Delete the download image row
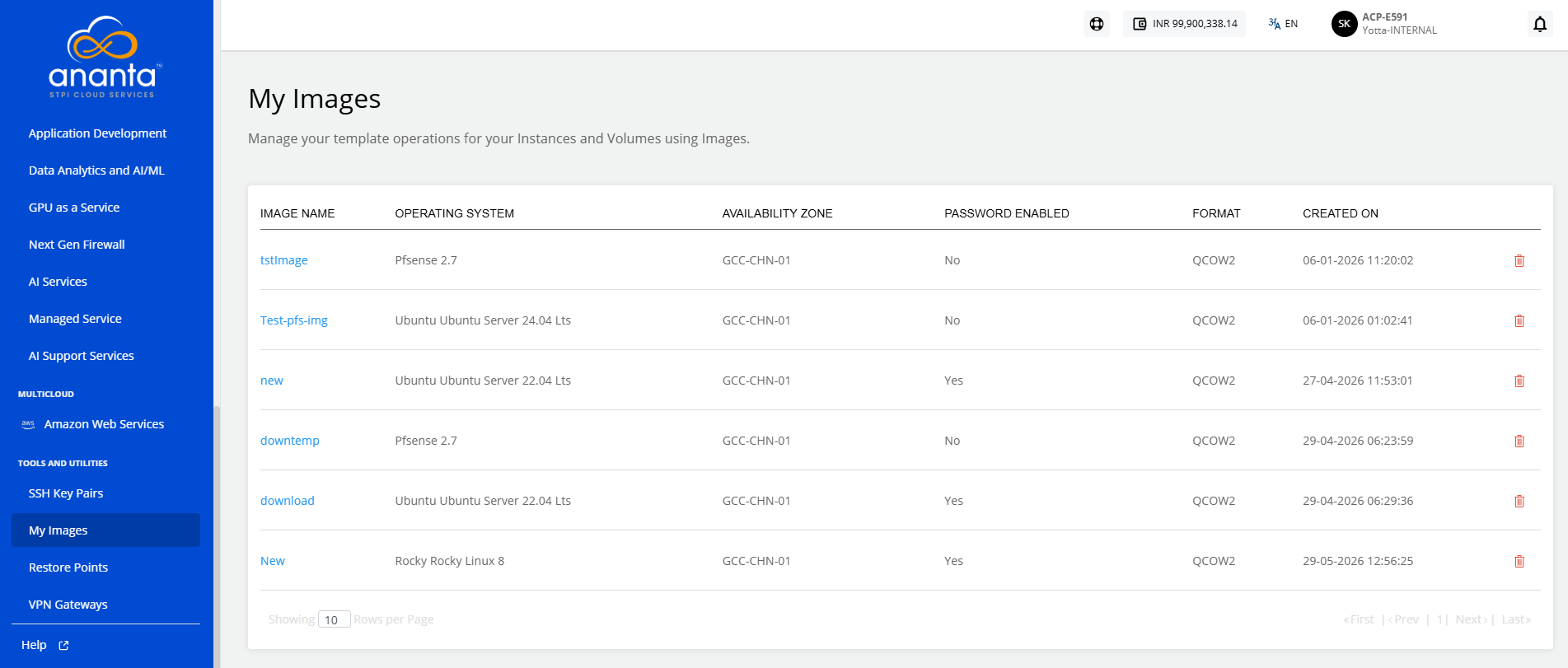 pyautogui.click(x=1519, y=501)
